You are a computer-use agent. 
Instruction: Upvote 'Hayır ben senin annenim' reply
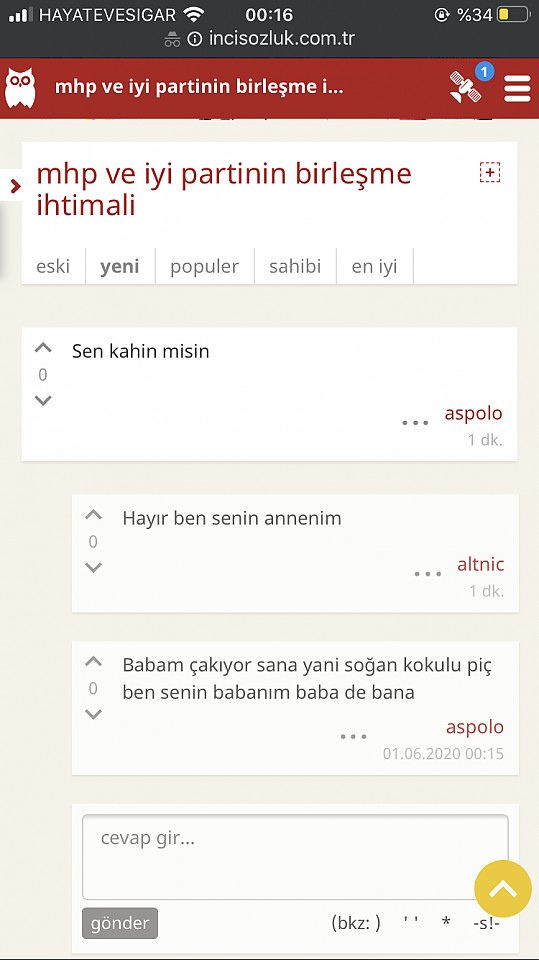93,515
